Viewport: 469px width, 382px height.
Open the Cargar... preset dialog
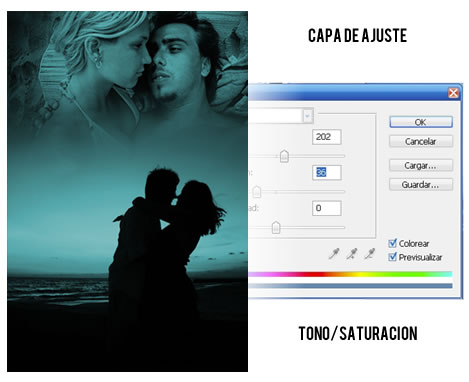(421, 165)
